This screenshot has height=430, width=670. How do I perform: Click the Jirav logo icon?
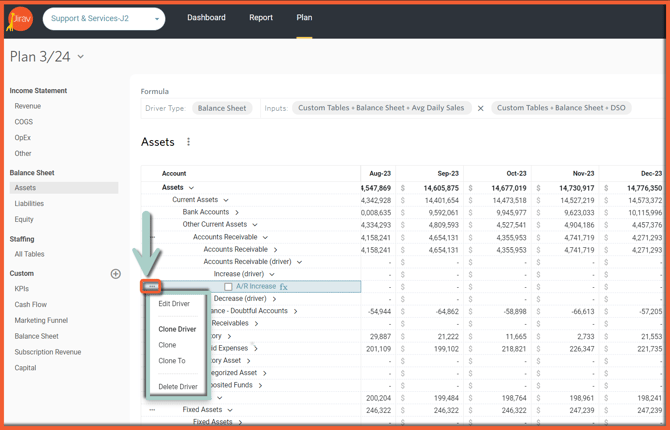point(20,18)
